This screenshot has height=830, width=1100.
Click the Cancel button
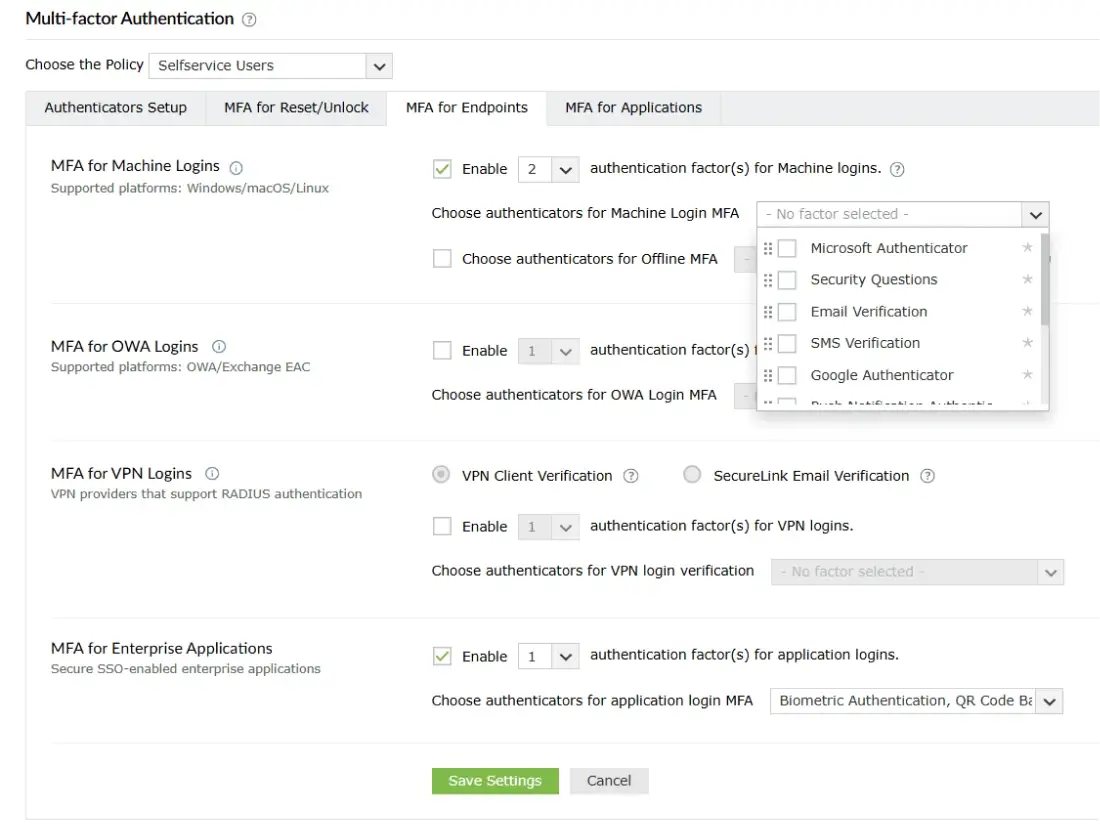click(x=609, y=781)
